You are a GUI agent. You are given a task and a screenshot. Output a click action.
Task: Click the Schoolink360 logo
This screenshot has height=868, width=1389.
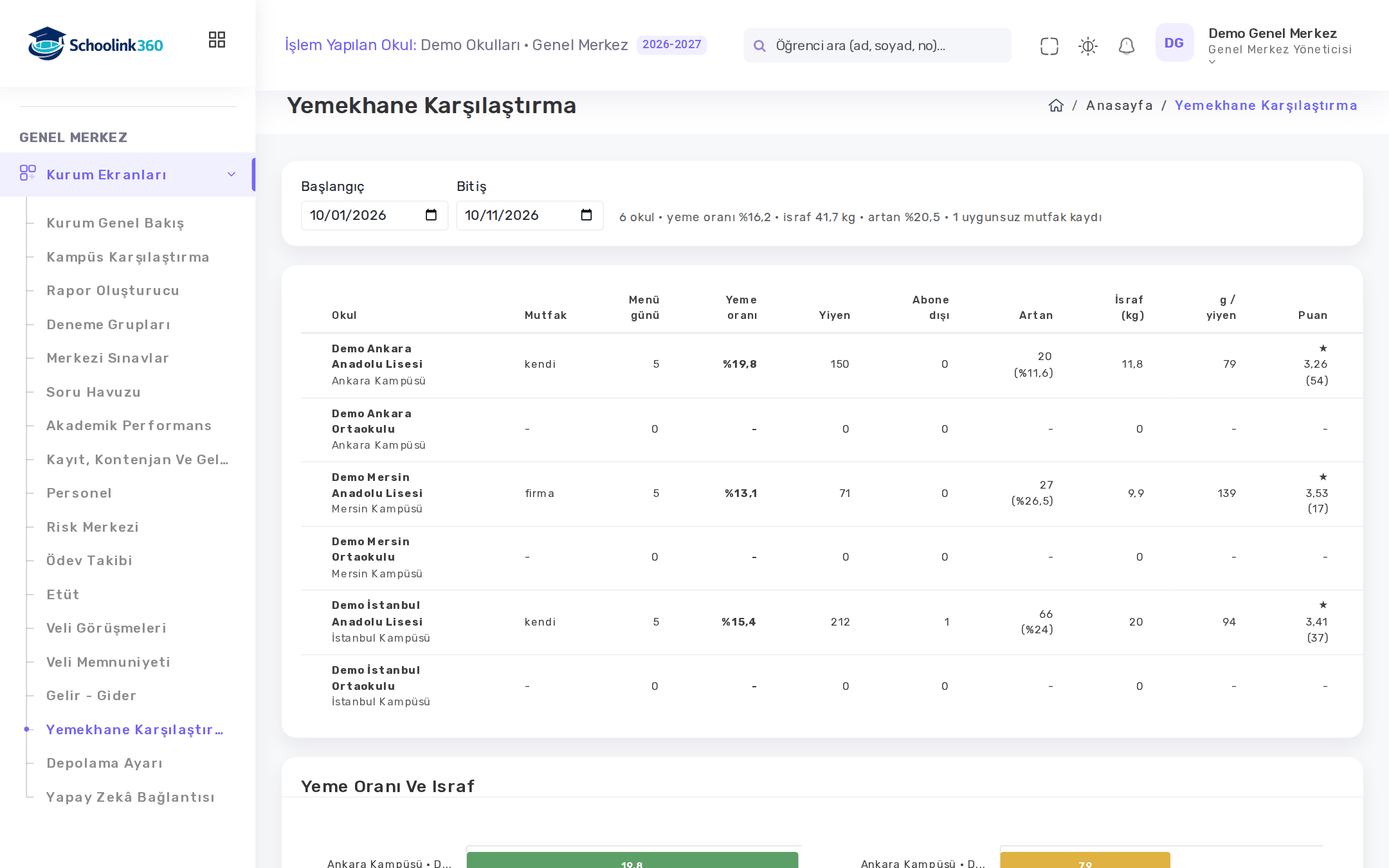pyautogui.click(x=95, y=44)
